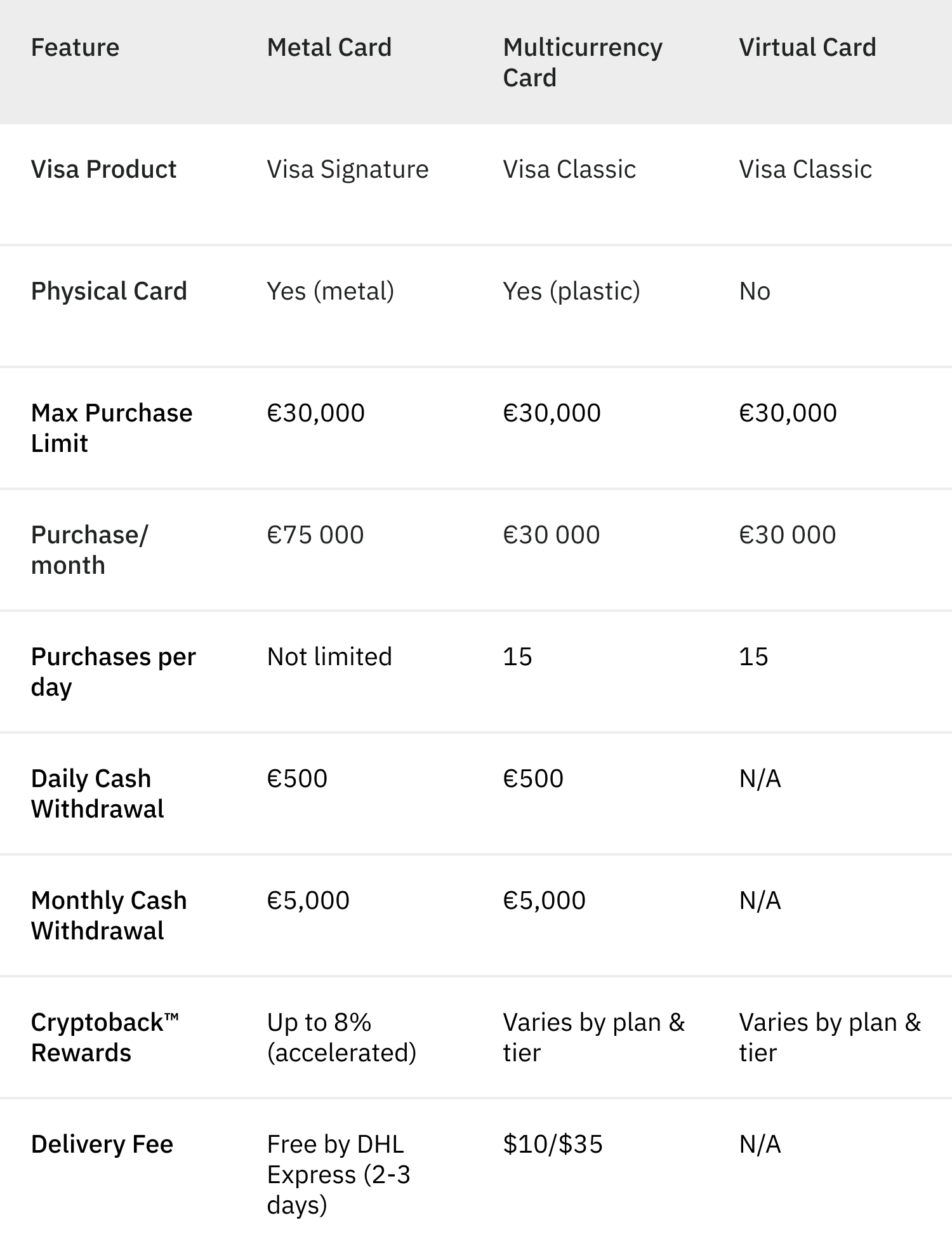Select the Yes (metal) cell
This screenshot has width=952, height=1239.
click(331, 291)
